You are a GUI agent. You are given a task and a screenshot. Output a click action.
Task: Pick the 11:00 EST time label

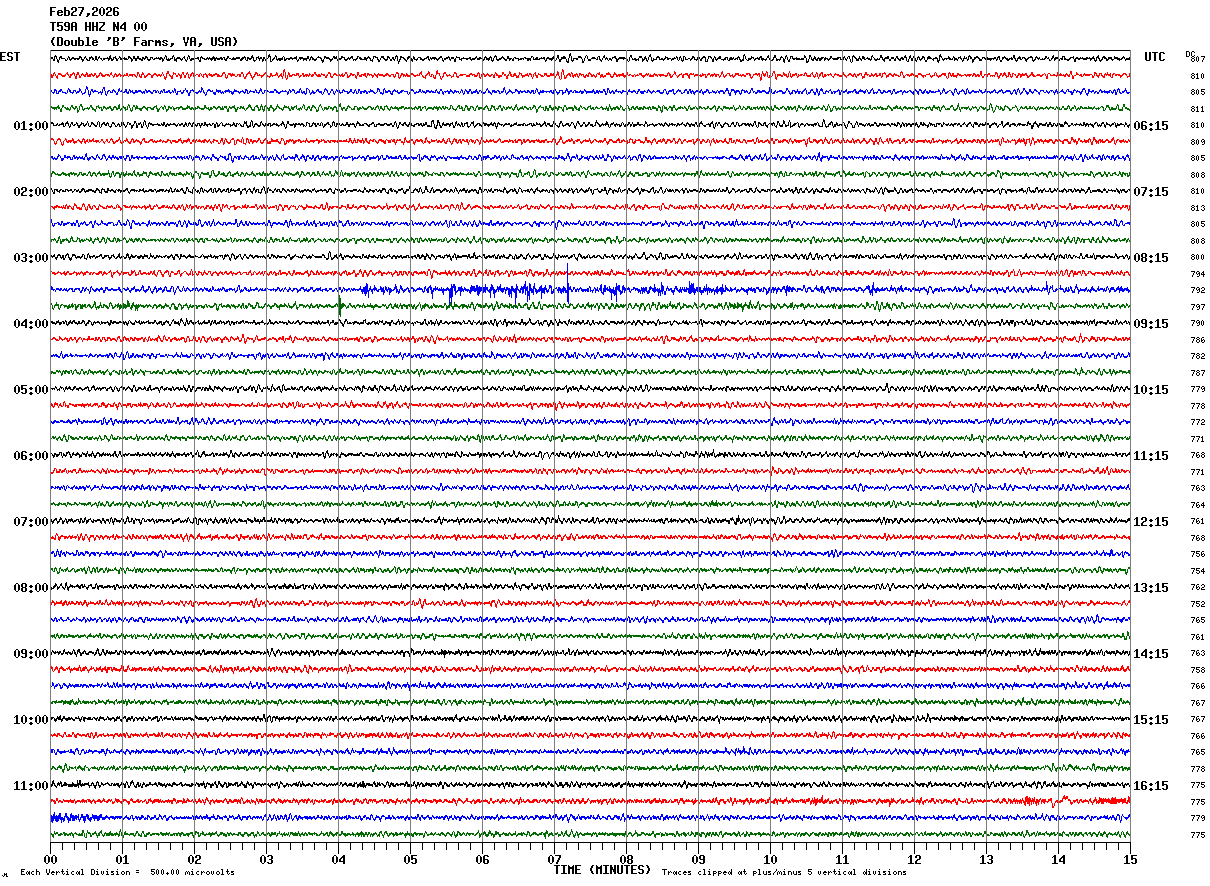pos(30,786)
